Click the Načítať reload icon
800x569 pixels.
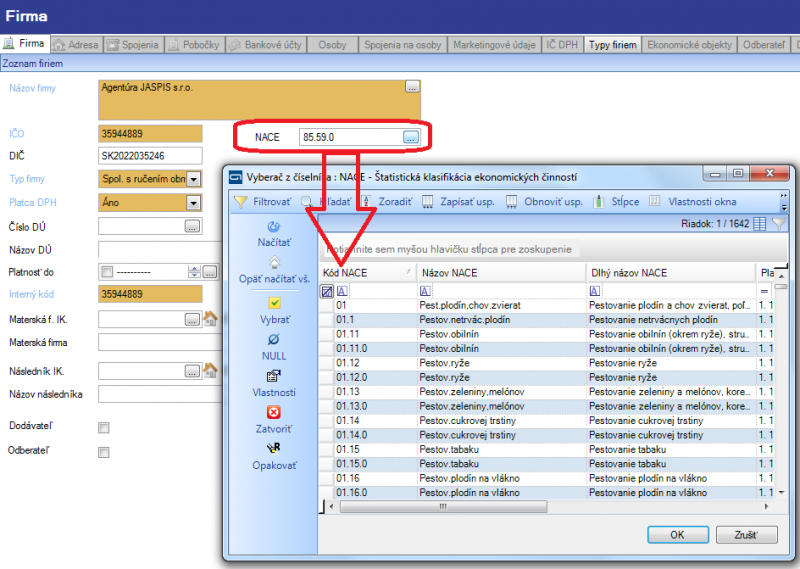pos(274,227)
